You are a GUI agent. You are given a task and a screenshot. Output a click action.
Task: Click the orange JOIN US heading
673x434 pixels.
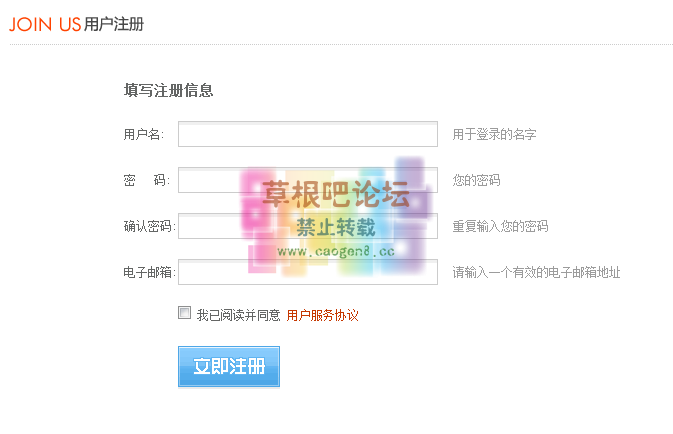click(44, 24)
